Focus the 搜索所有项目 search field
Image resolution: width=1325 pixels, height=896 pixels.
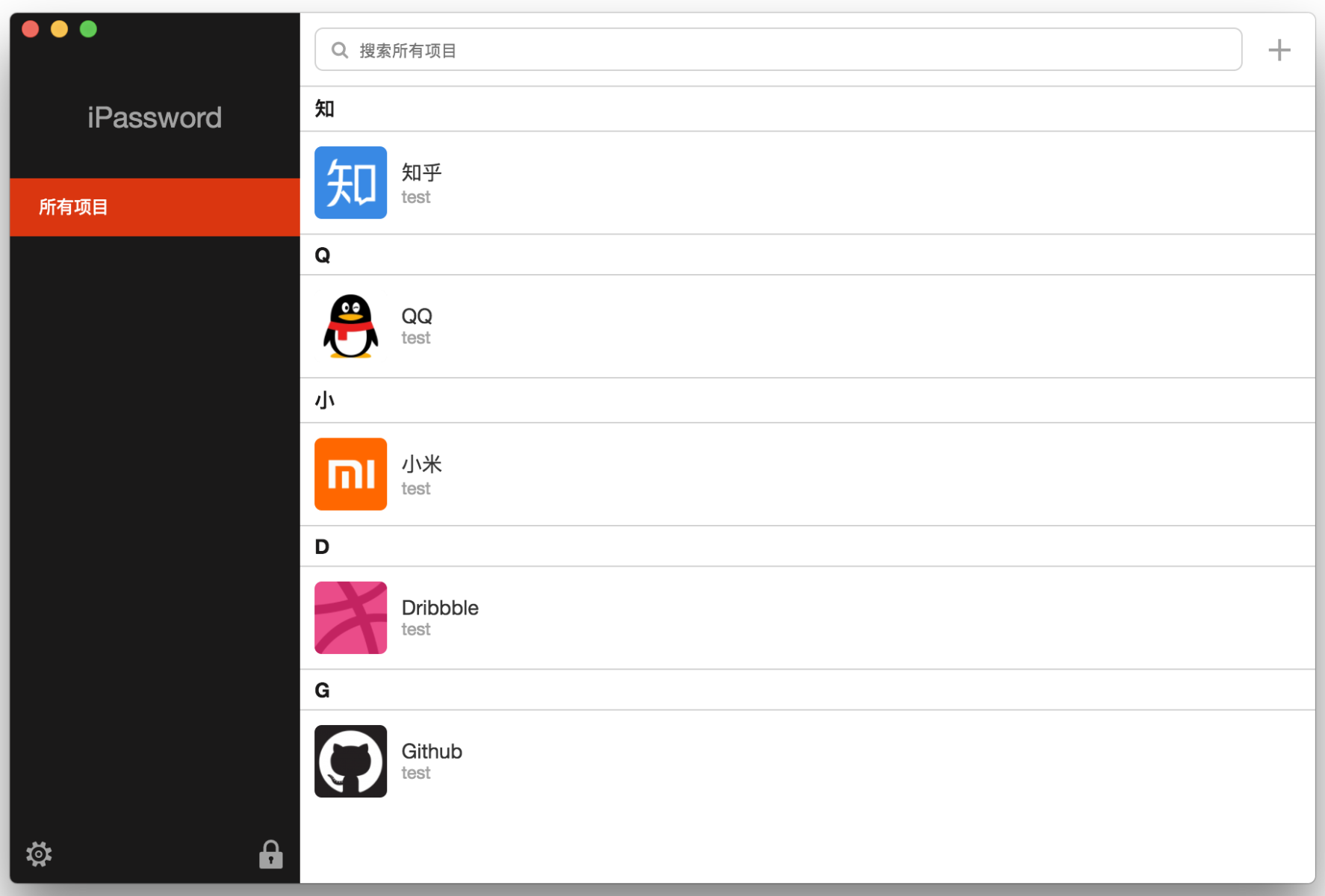click(x=778, y=49)
